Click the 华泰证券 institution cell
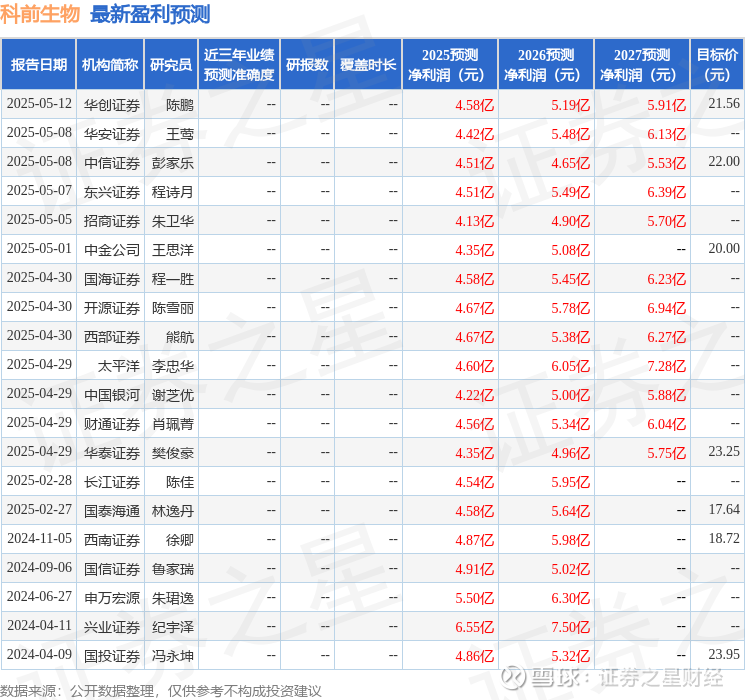This screenshot has height=700, width=745. 112,452
